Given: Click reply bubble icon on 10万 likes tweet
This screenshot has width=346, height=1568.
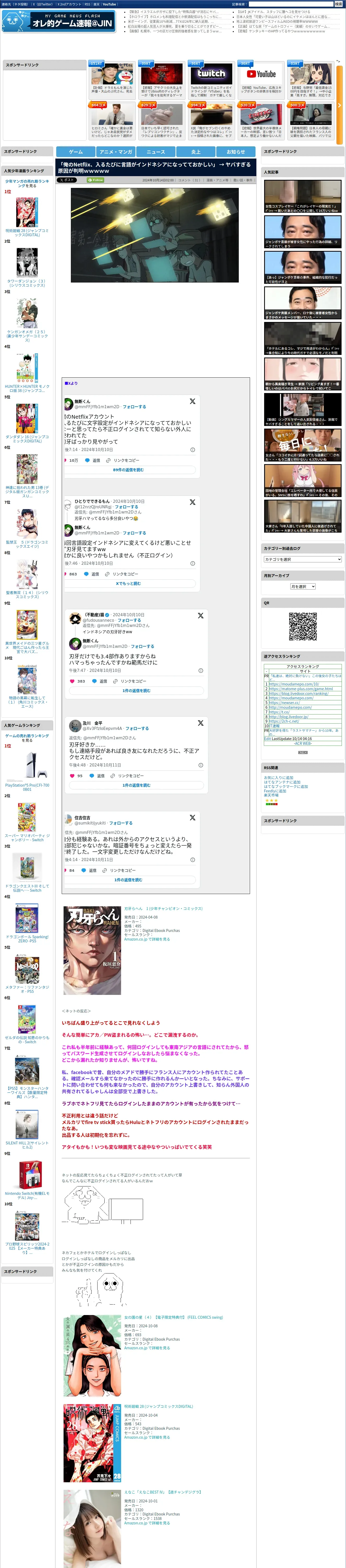Looking at the screenshot, I should coord(87,460).
